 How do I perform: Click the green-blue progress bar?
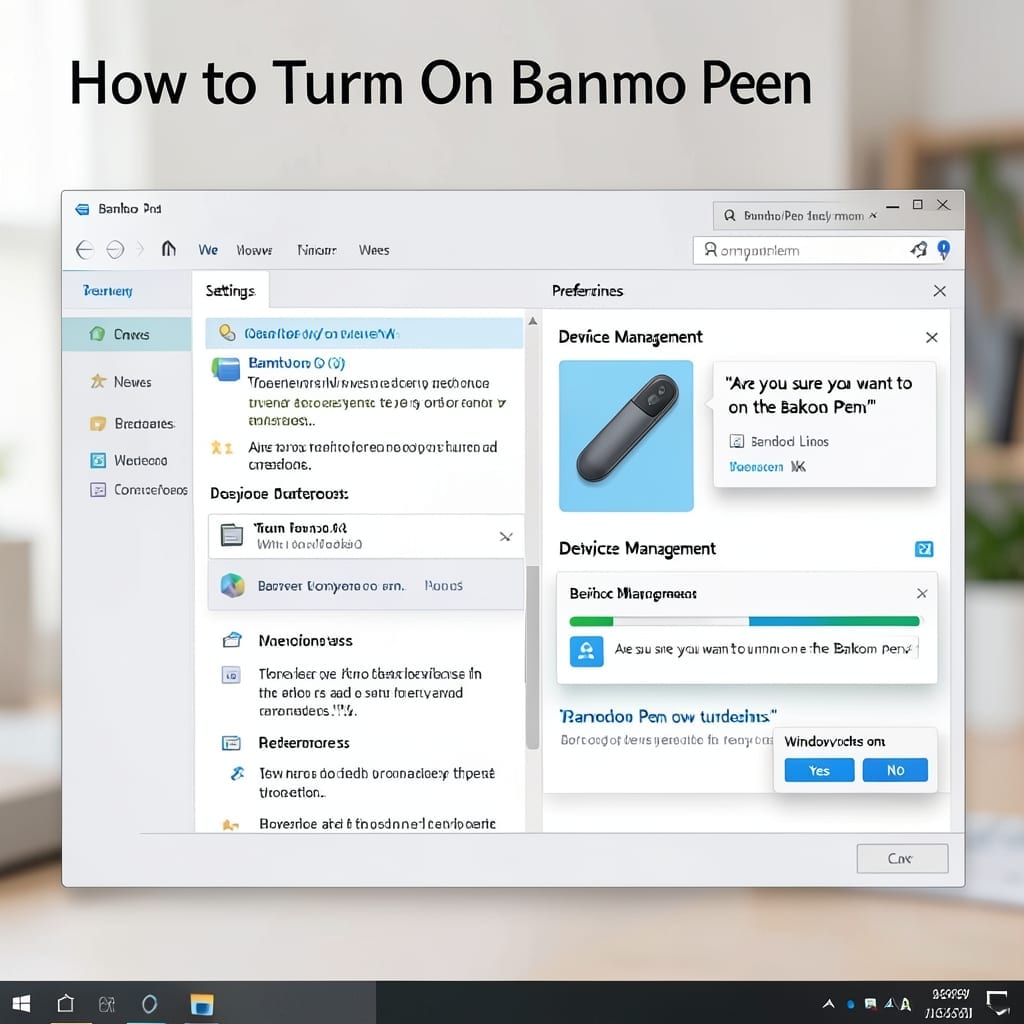coord(744,621)
